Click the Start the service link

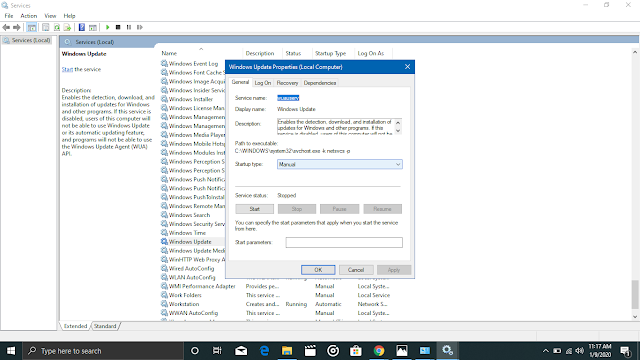[x=67, y=69]
